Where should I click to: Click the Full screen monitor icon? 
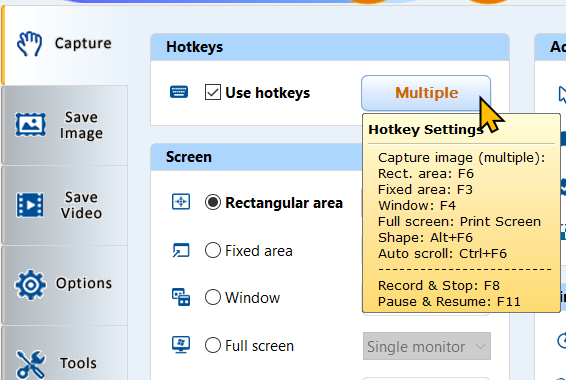pyautogui.click(x=181, y=345)
